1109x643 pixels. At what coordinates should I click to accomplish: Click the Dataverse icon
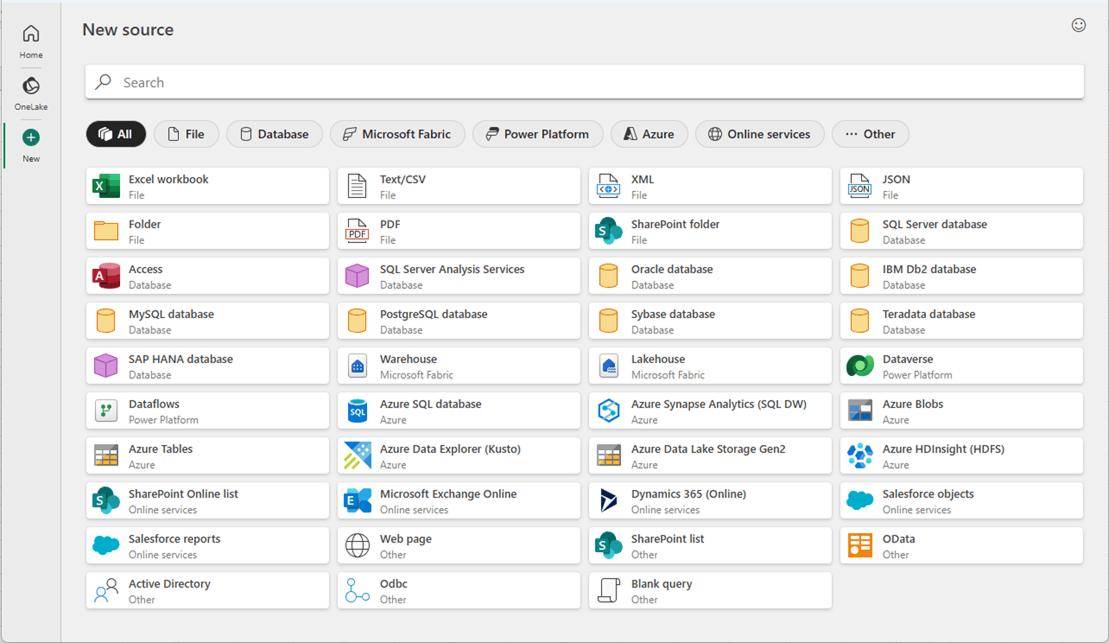pyautogui.click(x=859, y=366)
